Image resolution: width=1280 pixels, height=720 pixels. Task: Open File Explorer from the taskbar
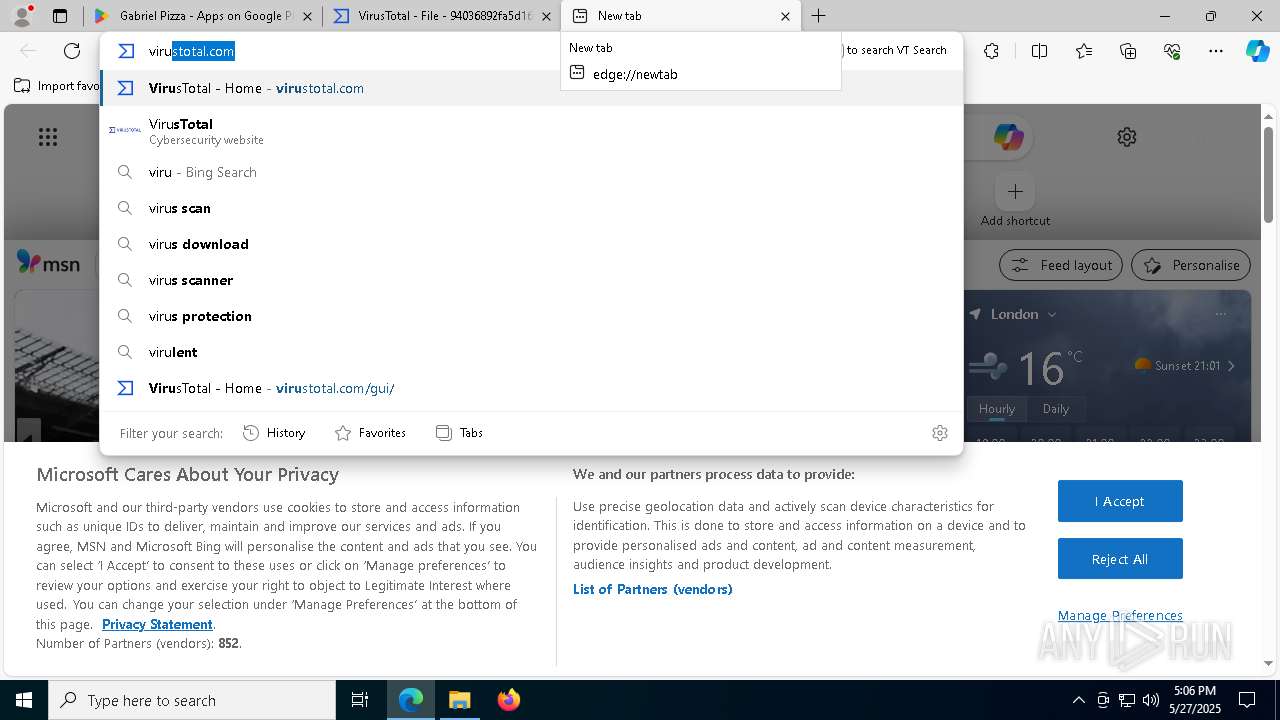[459, 700]
